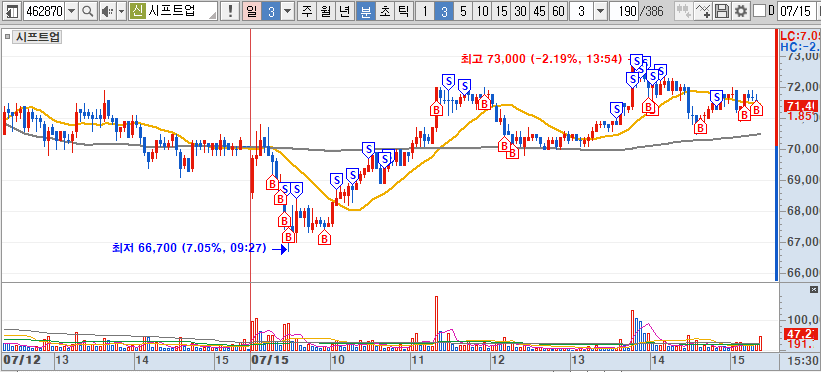This screenshot has height=372, width=821.
Task: Click the 07/15 date on time axis
Action: coord(270,360)
